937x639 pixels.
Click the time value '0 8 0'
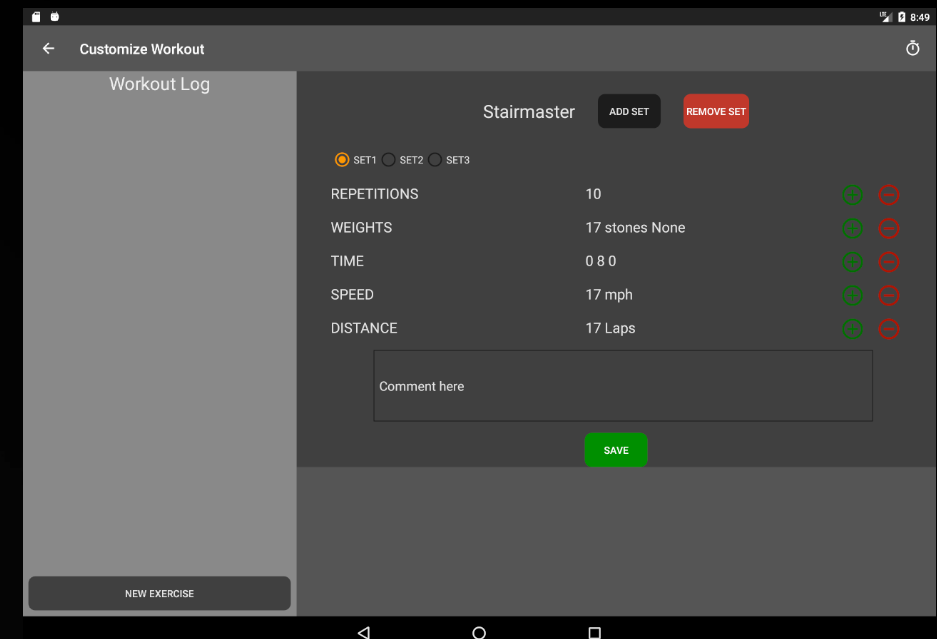[601, 261]
